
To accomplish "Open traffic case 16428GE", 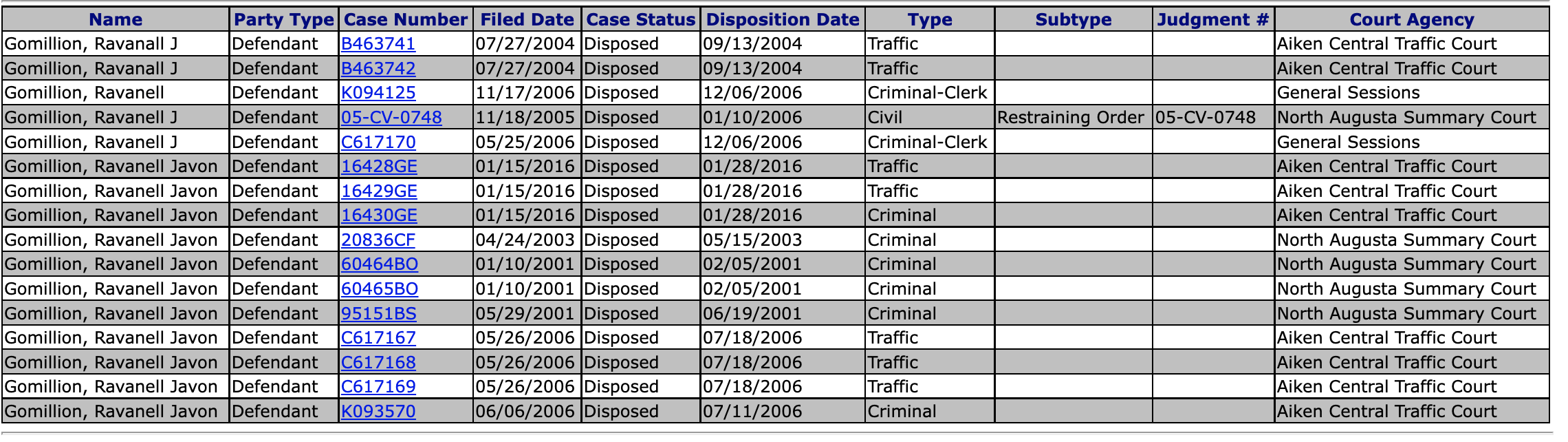I will (379, 167).
